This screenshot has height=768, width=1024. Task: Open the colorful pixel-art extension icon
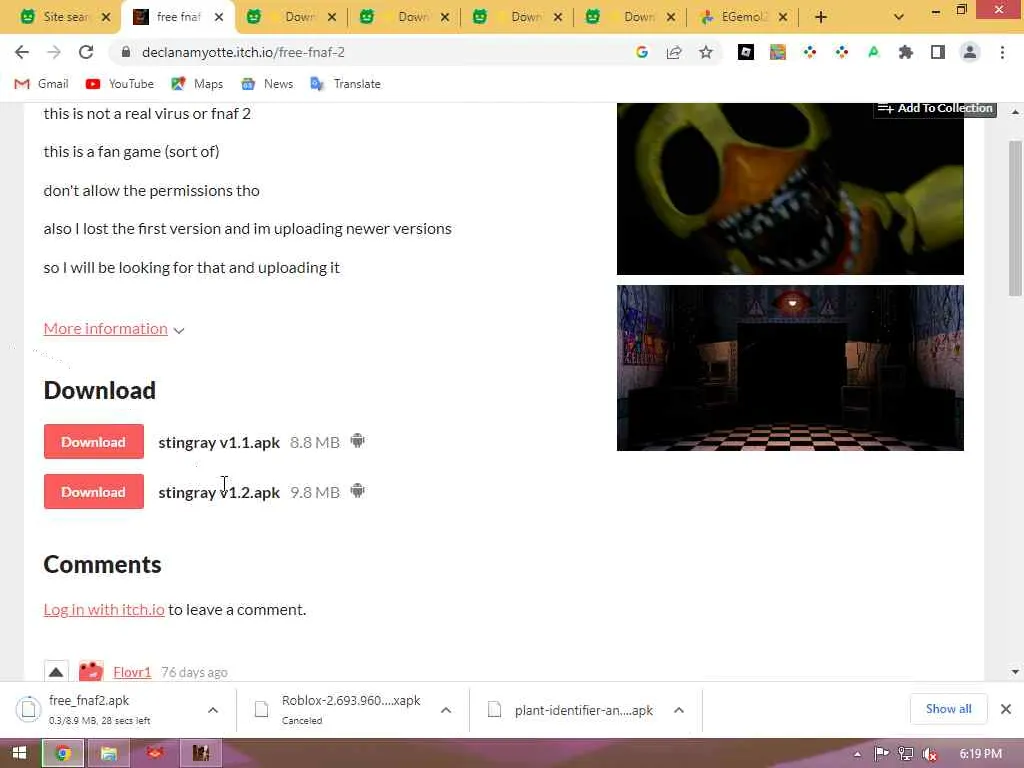click(x=778, y=52)
